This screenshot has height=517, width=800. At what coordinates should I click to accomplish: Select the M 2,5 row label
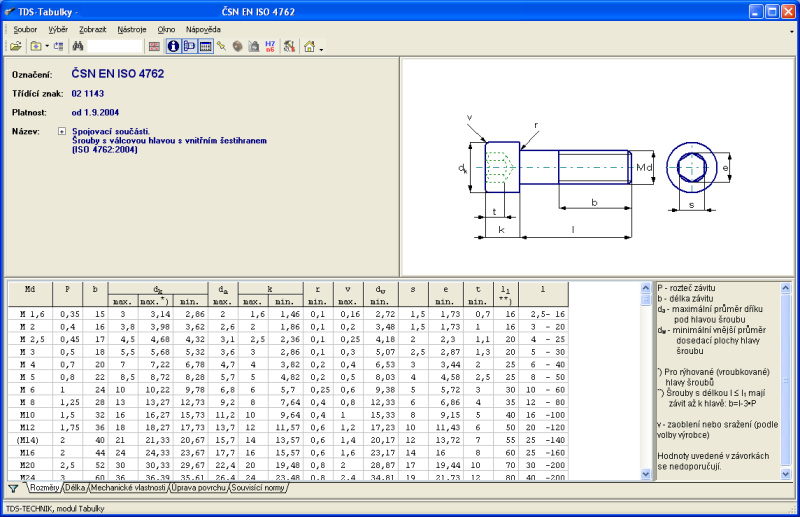click(32, 339)
